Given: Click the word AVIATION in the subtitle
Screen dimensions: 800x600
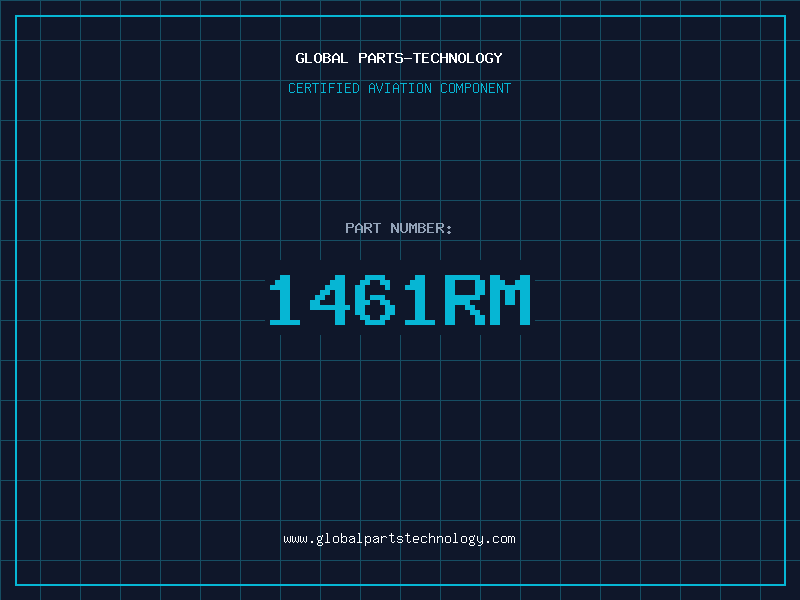Looking at the screenshot, I should [399, 88].
